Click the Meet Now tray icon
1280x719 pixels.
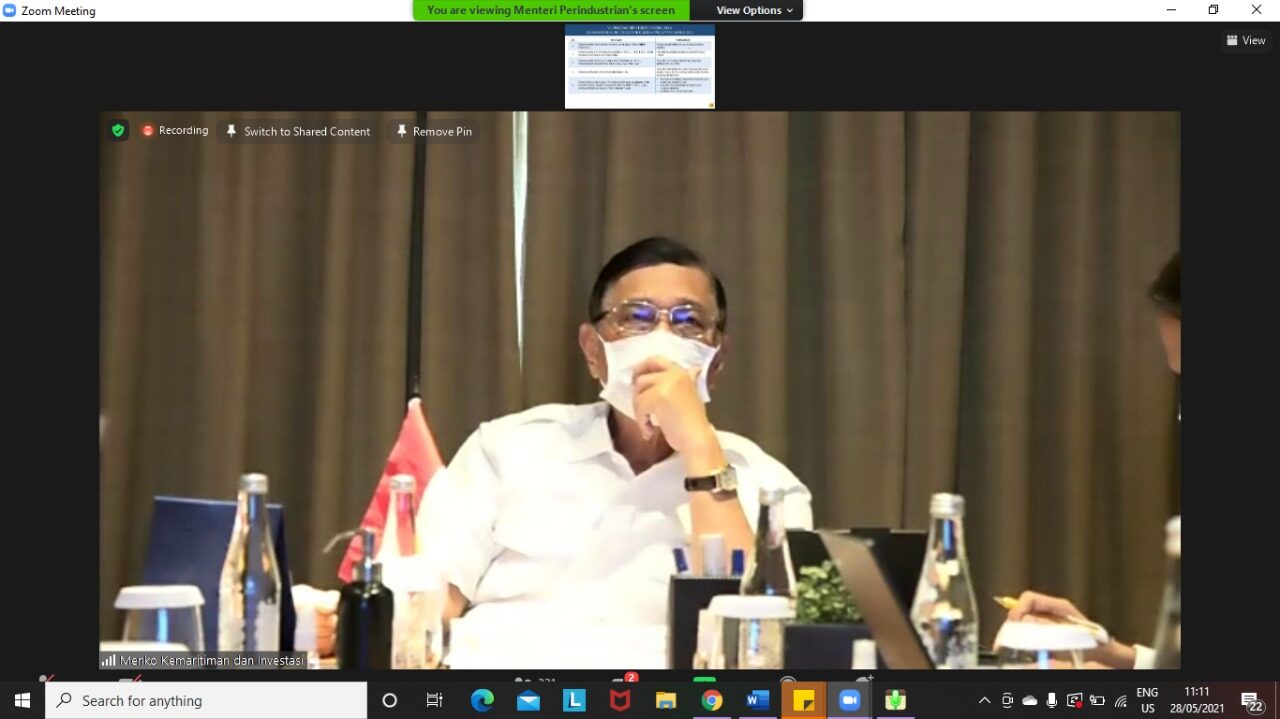tap(1007, 701)
